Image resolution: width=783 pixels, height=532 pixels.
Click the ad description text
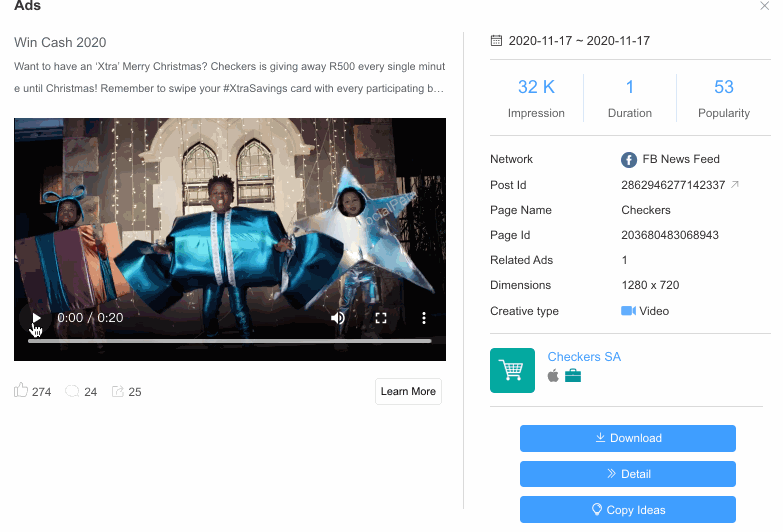point(229,77)
